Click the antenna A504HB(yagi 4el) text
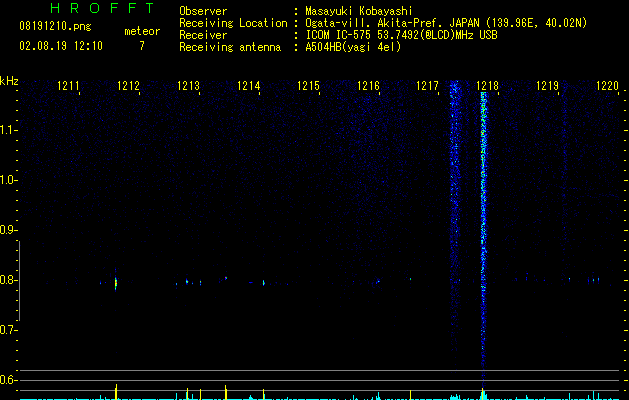Image resolution: width=629 pixels, height=400 pixels. (x=353, y=47)
